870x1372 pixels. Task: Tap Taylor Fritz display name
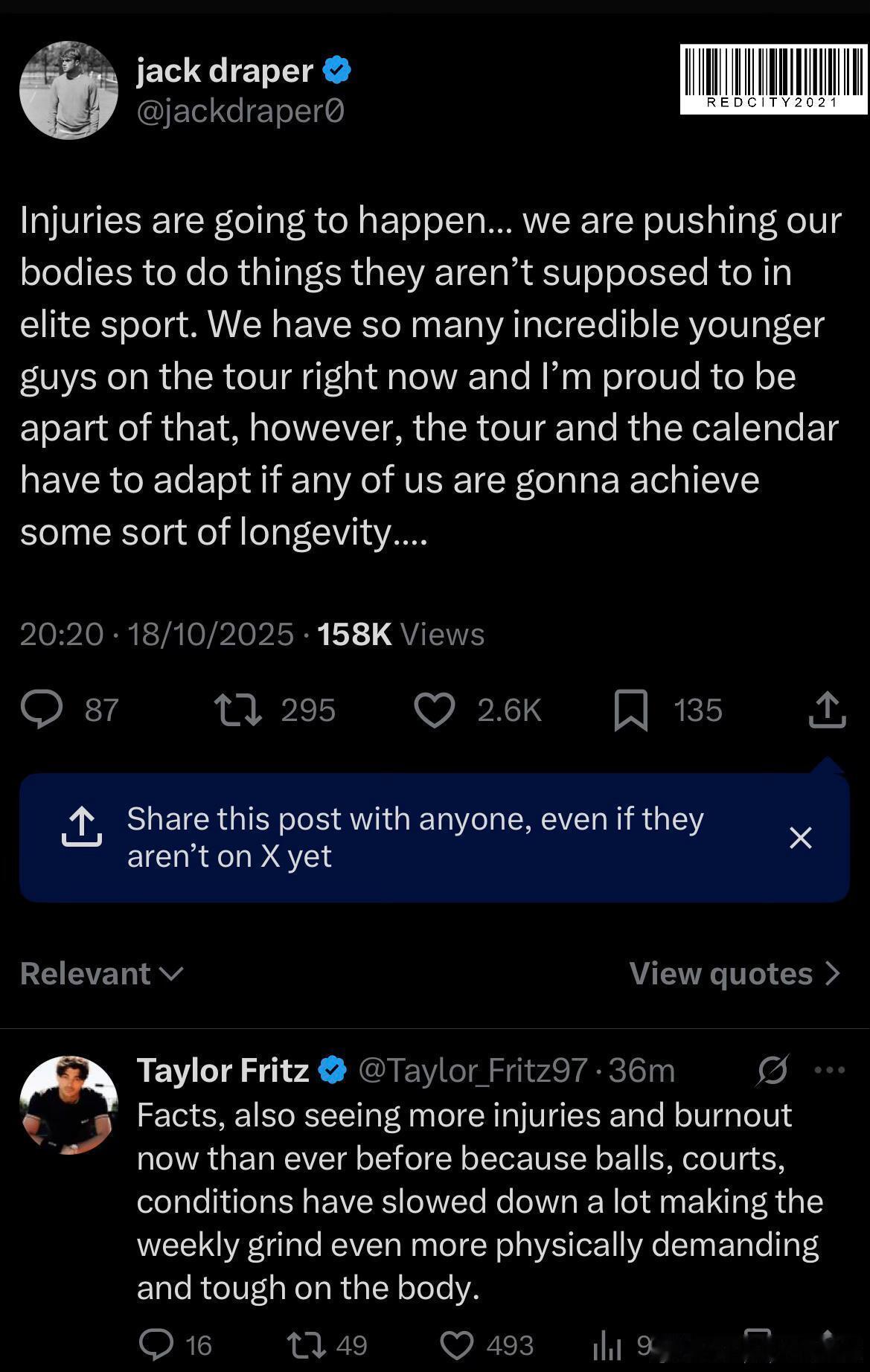pyautogui.click(x=223, y=1071)
